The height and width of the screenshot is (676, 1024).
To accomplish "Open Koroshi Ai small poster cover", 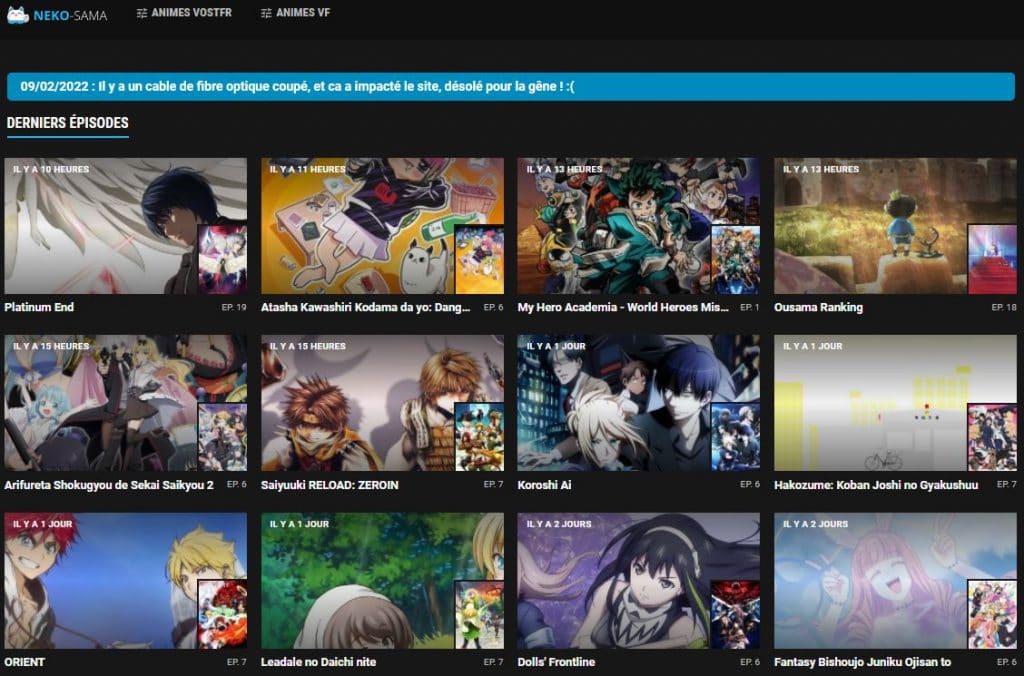I will tap(735, 437).
